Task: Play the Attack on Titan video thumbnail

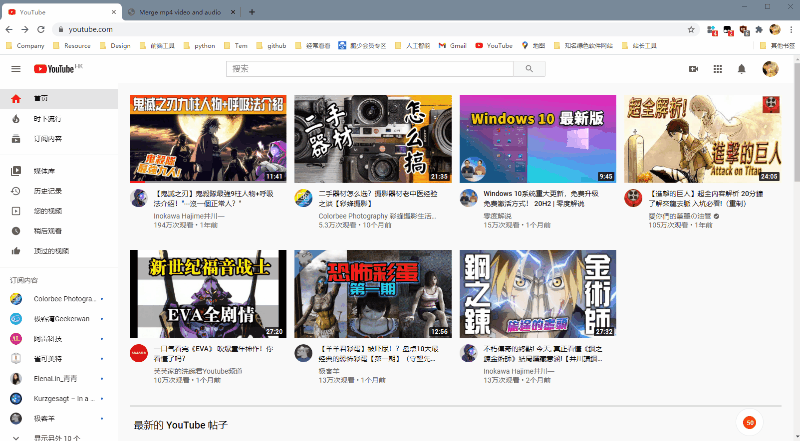Action: (701, 138)
